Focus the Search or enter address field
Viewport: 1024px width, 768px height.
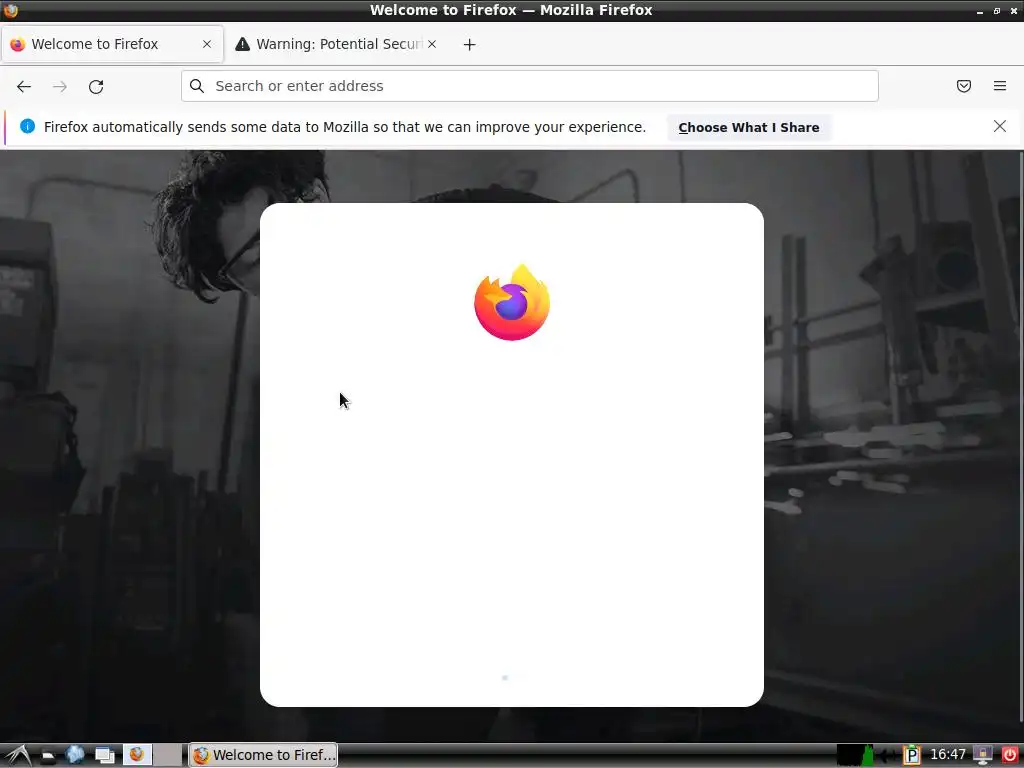pyautogui.click(x=530, y=86)
